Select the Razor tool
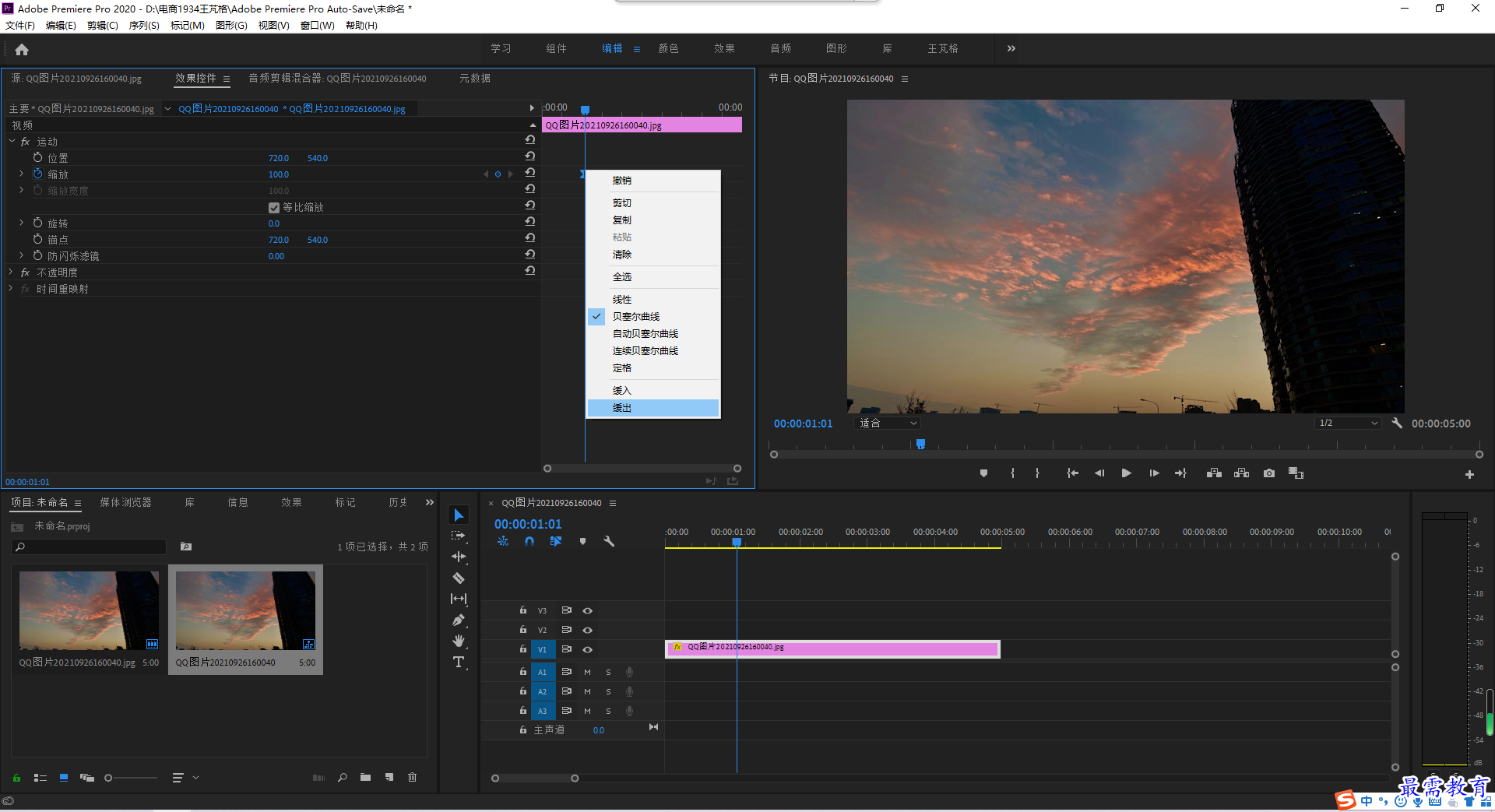 459,578
